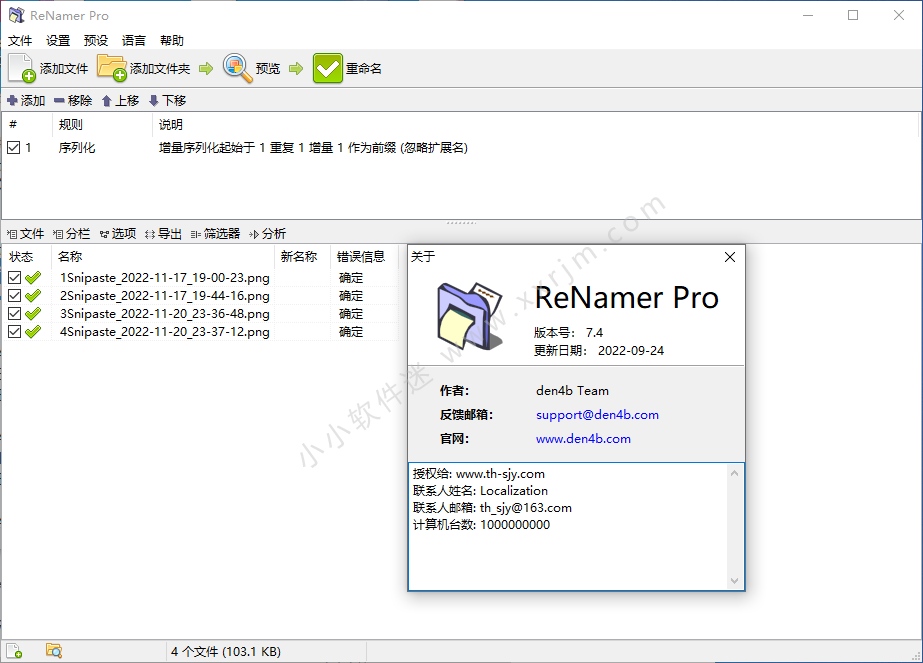Open the 预设 presets menu

(96, 41)
